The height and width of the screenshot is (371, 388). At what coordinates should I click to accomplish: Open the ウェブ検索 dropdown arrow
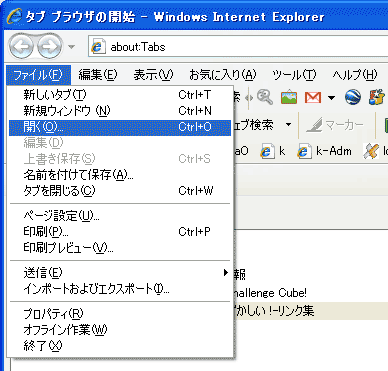288,125
